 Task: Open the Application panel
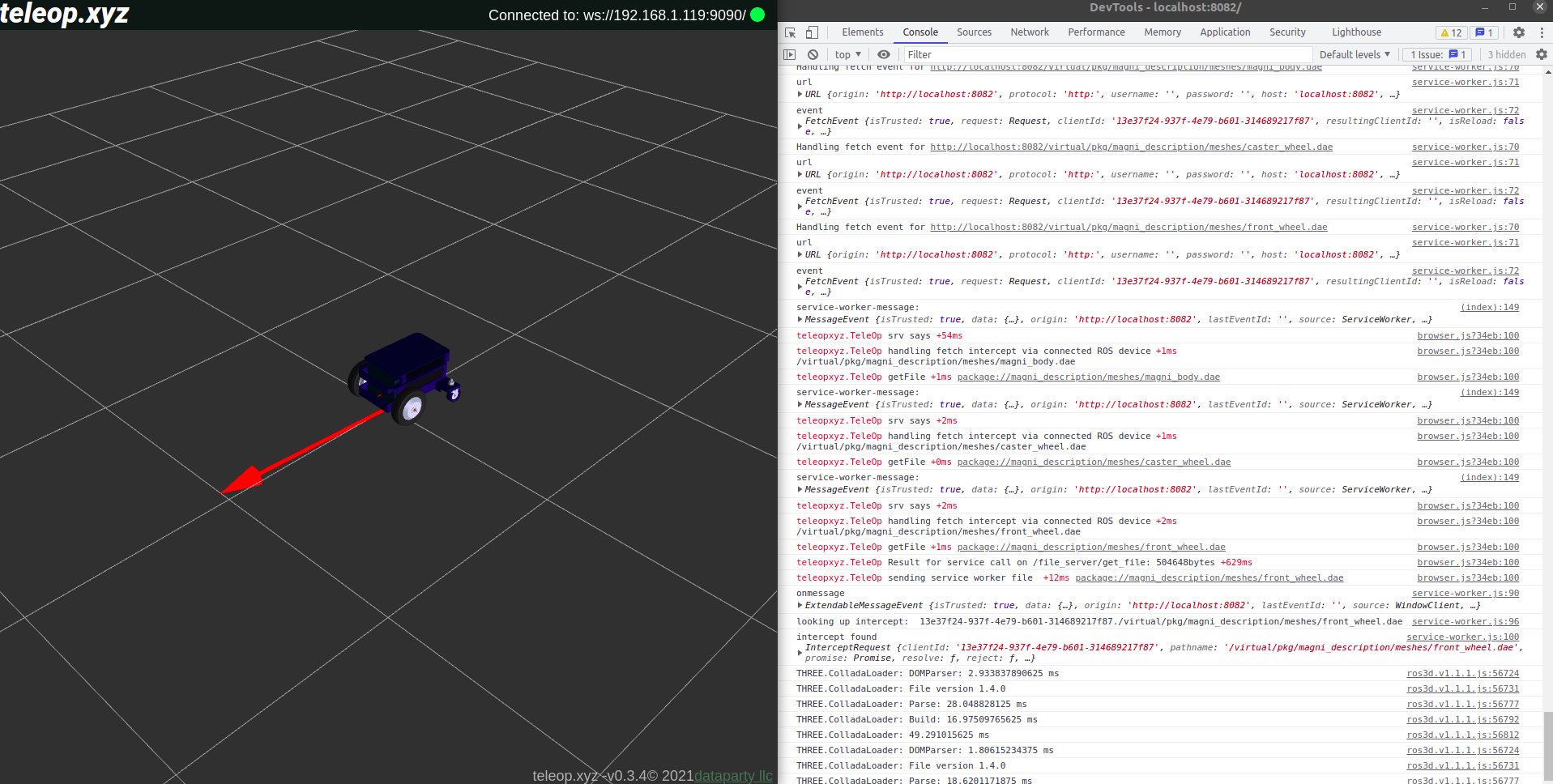tap(1225, 32)
